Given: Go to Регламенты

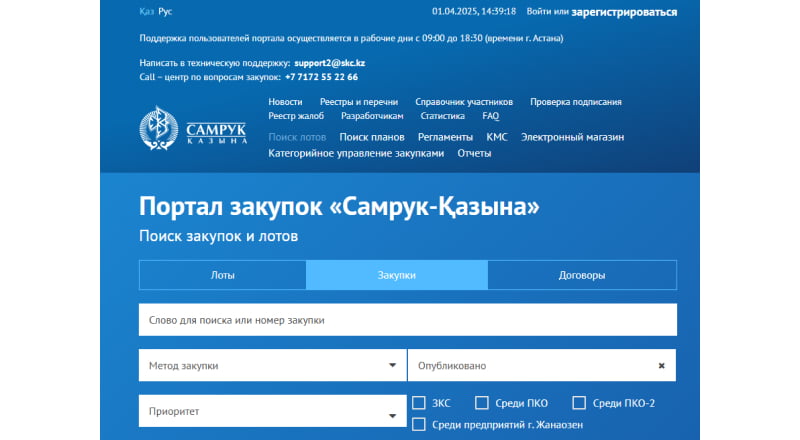Looking at the screenshot, I should (445, 137).
